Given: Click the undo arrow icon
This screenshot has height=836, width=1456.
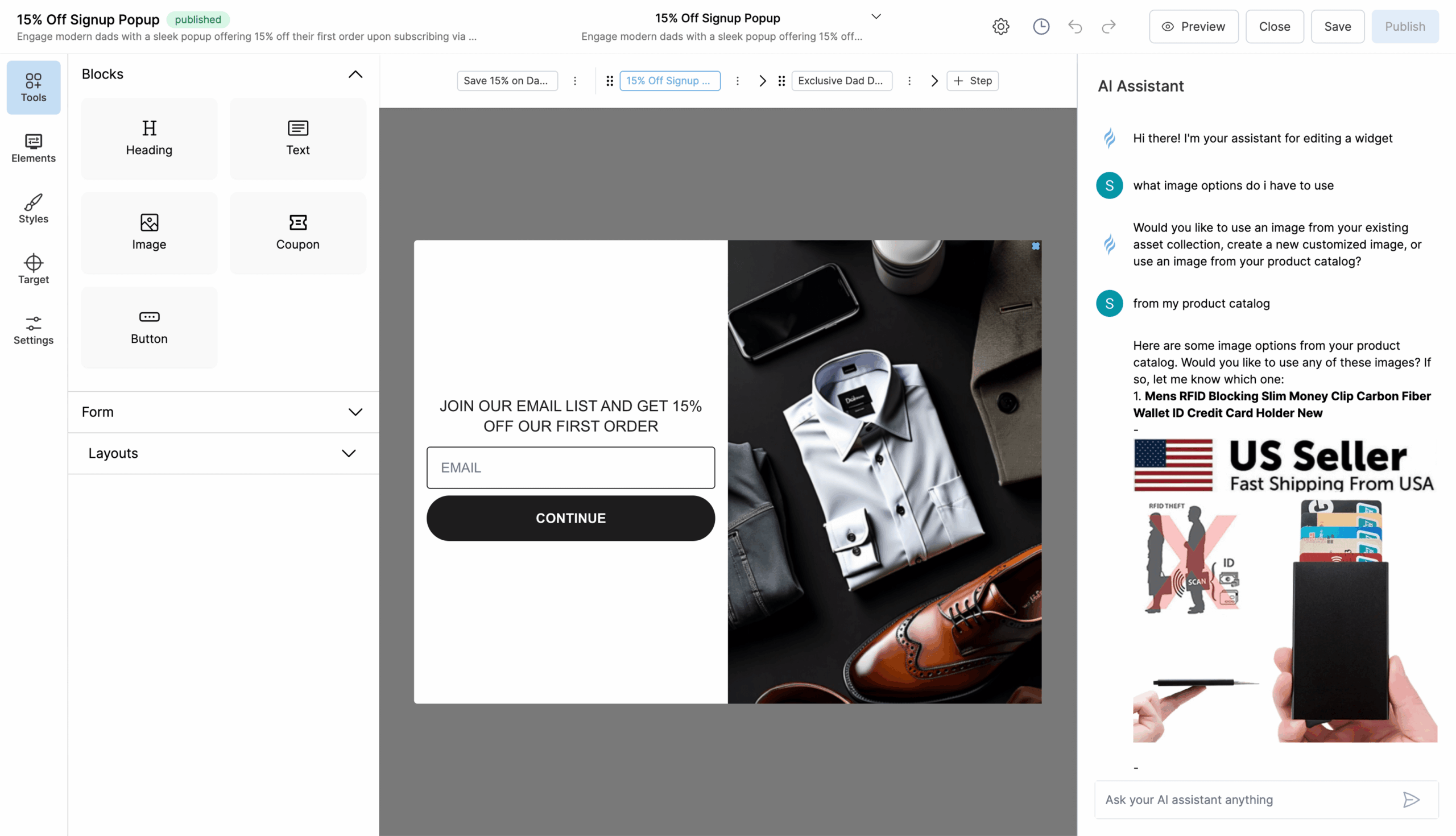Looking at the screenshot, I should coord(1075,26).
